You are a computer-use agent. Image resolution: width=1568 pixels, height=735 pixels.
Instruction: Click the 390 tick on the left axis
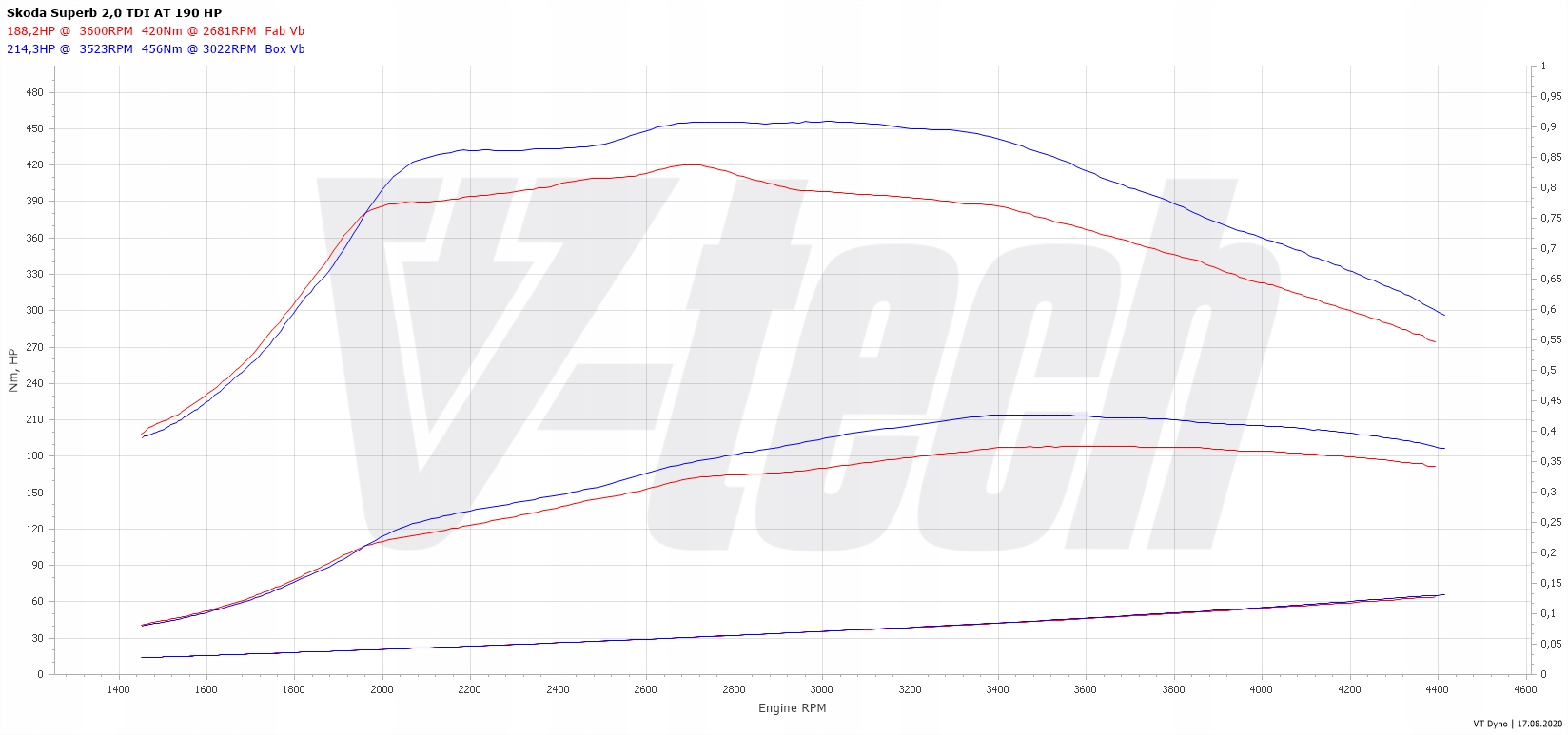click(34, 202)
